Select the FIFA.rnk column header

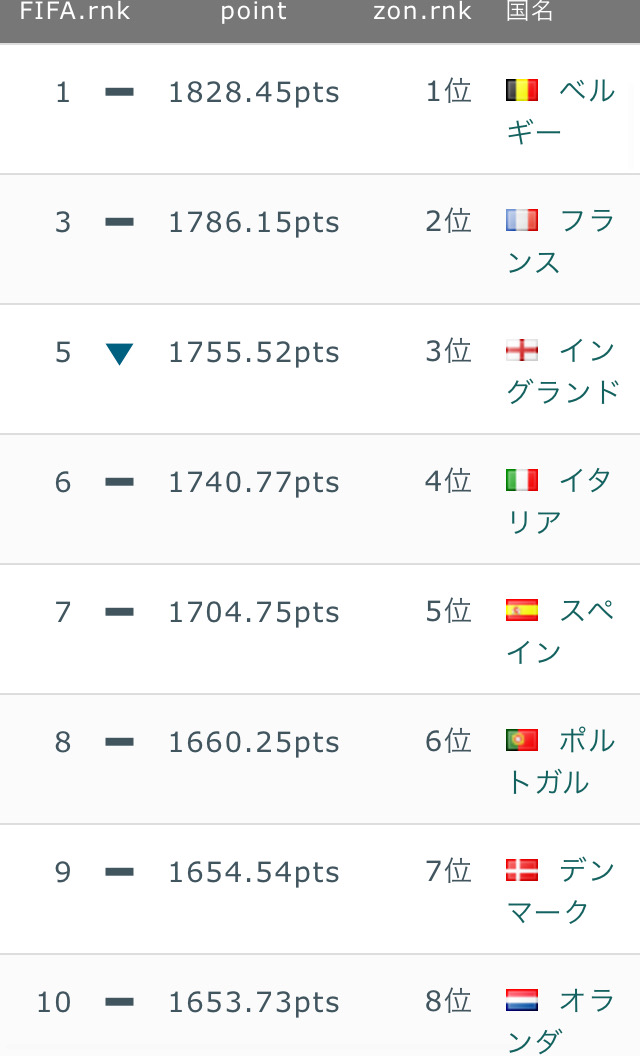click(75, 11)
